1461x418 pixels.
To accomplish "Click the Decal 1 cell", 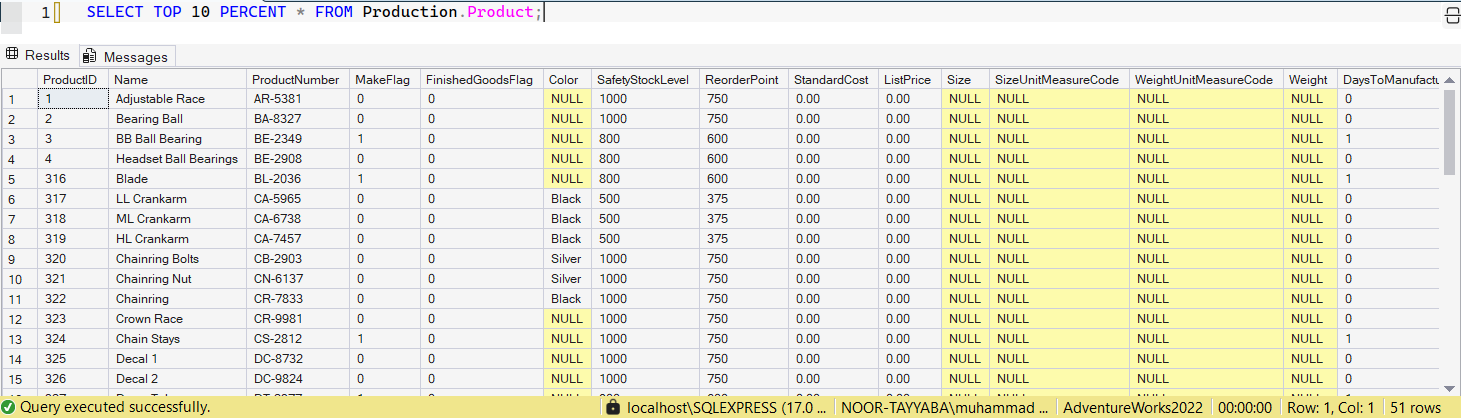I will pos(177,359).
